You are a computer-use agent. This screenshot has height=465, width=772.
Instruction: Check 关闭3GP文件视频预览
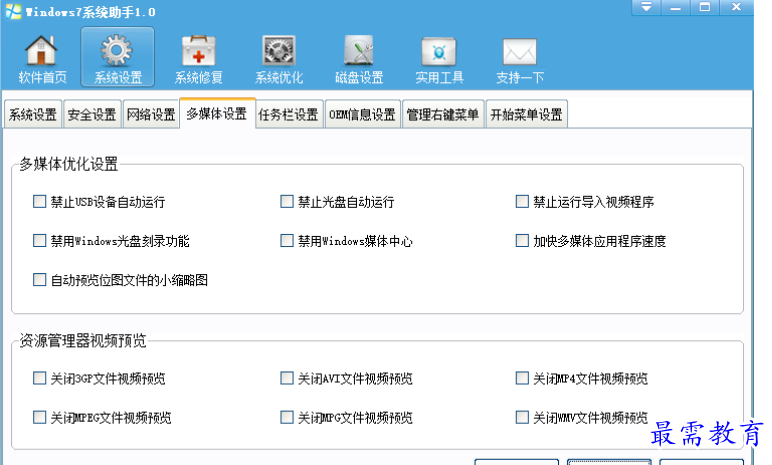point(39,378)
